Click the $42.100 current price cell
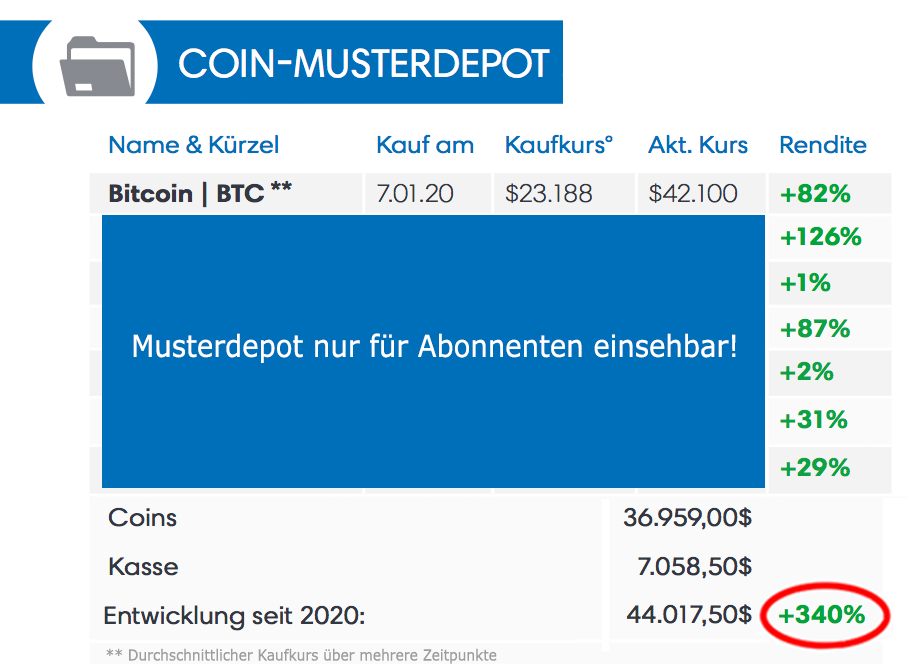Screen dimensions: 906x664 [693, 193]
